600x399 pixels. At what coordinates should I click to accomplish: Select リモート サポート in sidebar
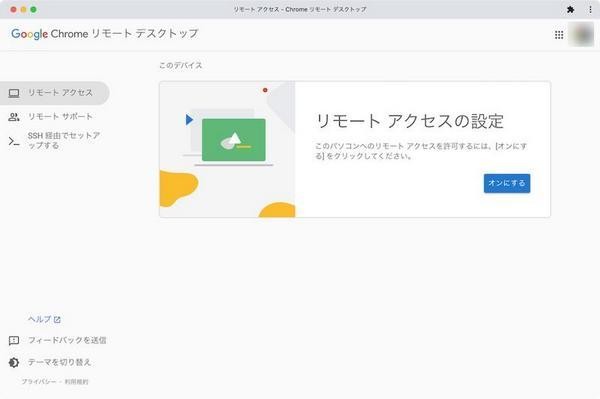pos(55,117)
